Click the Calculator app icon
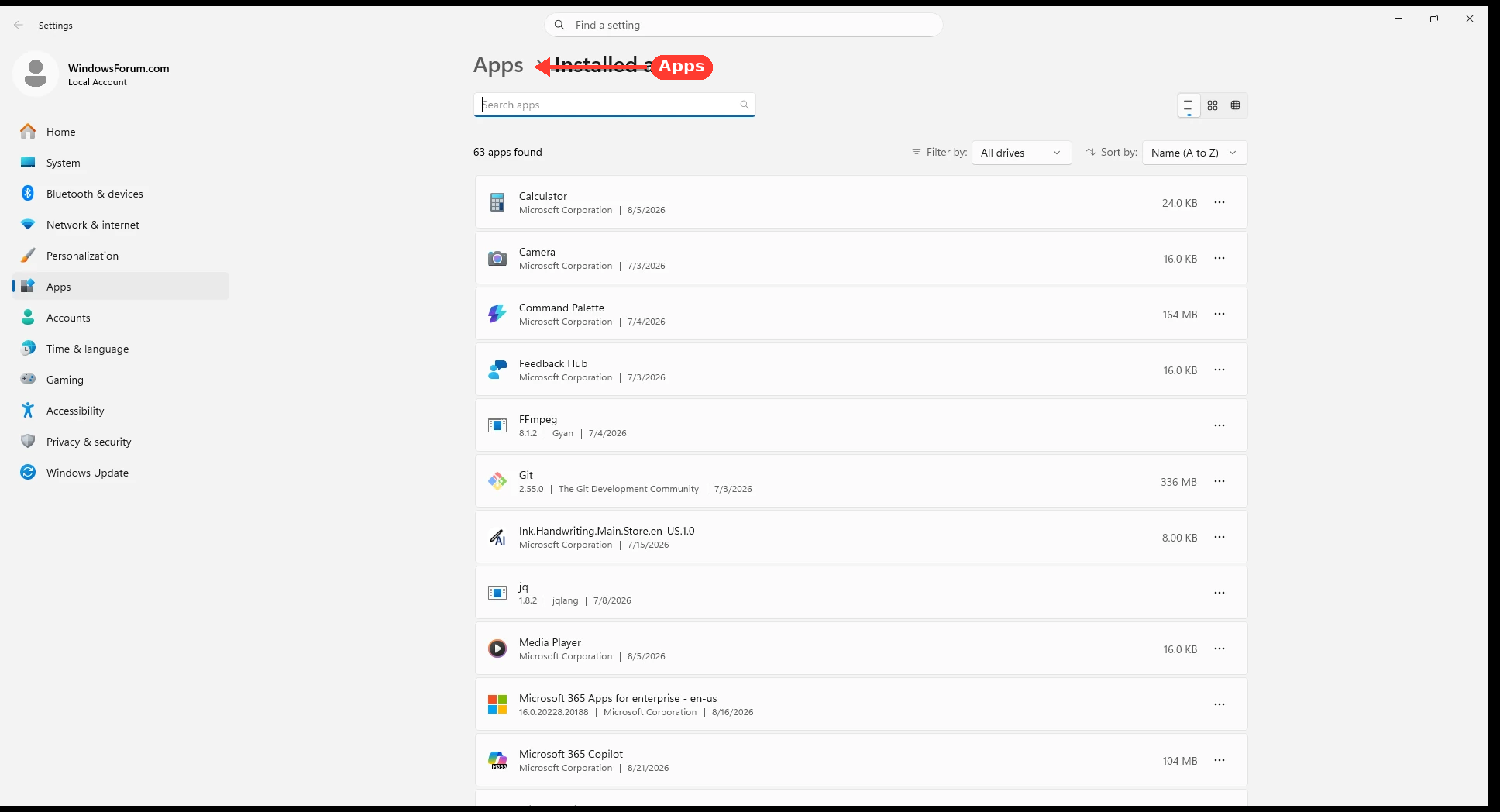This screenshot has height=812, width=1500. pyautogui.click(x=497, y=202)
